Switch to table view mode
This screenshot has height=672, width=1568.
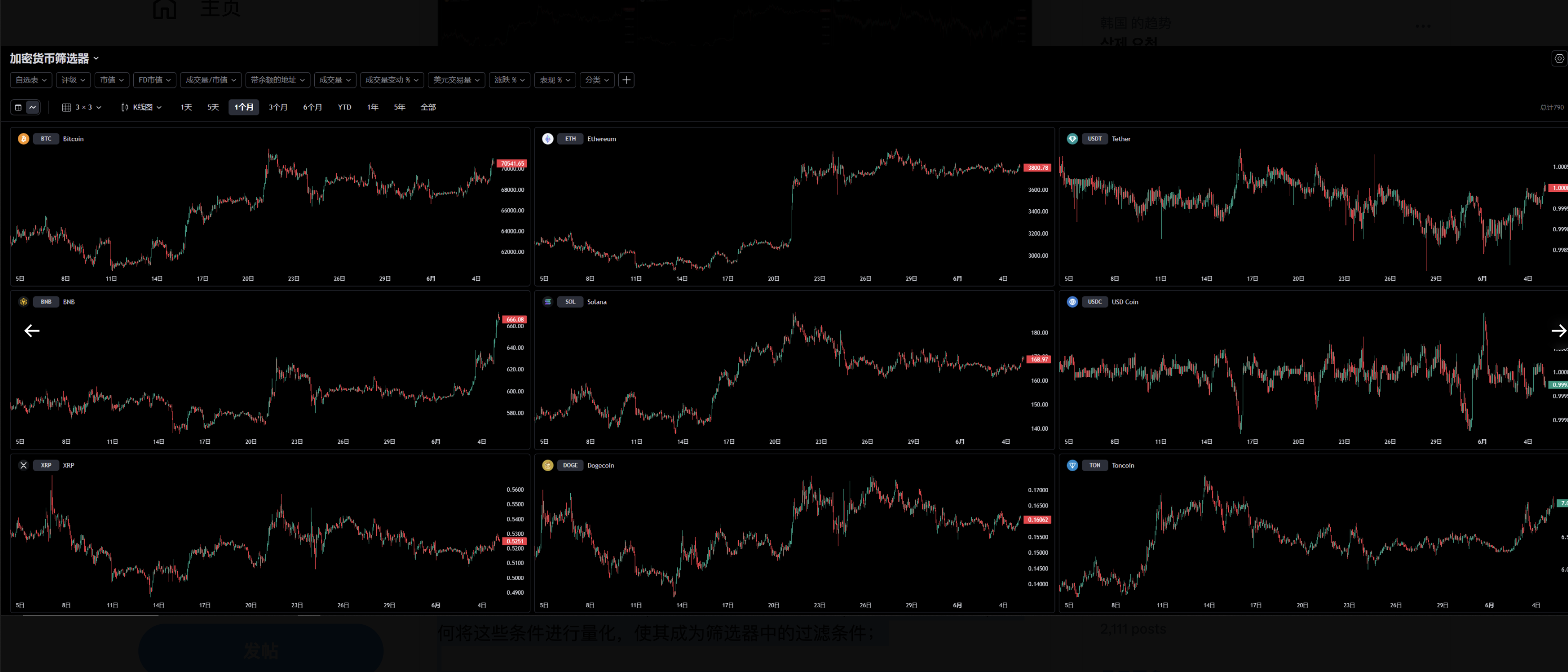[x=18, y=107]
